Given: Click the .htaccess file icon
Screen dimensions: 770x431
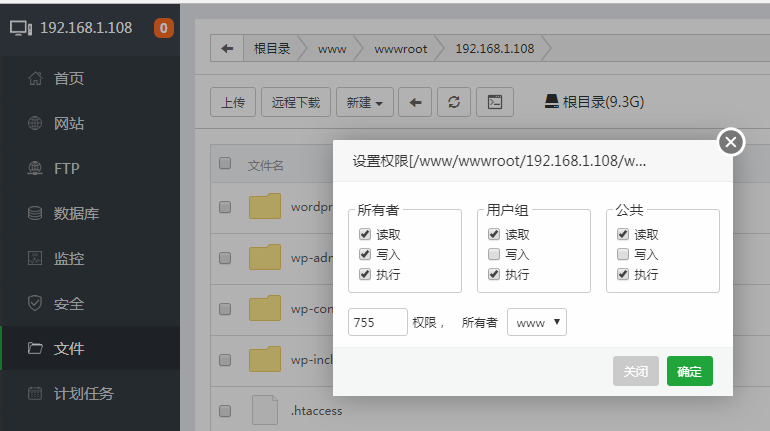Looking at the screenshot, I should [265, 410].
